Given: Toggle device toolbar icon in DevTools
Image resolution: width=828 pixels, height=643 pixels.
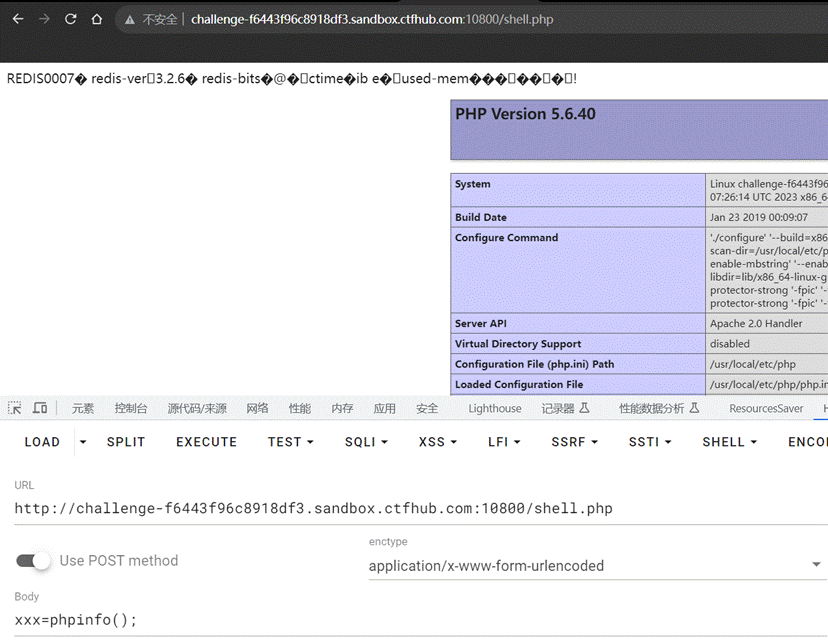Looking at the screenshot, I should [x=40, y=408].
